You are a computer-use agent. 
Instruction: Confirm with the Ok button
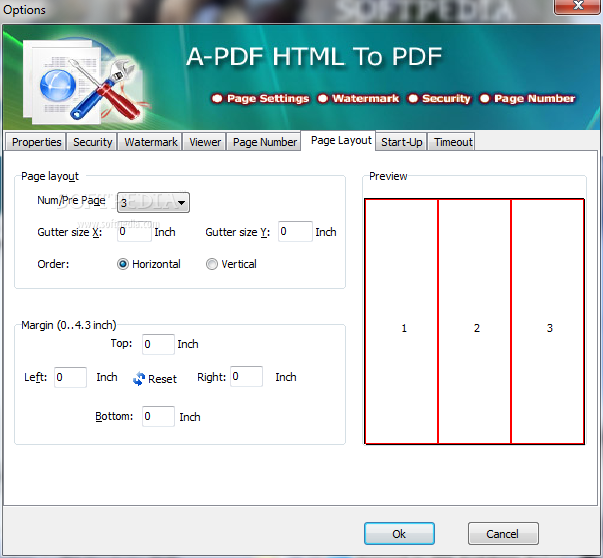click(399, 533)
